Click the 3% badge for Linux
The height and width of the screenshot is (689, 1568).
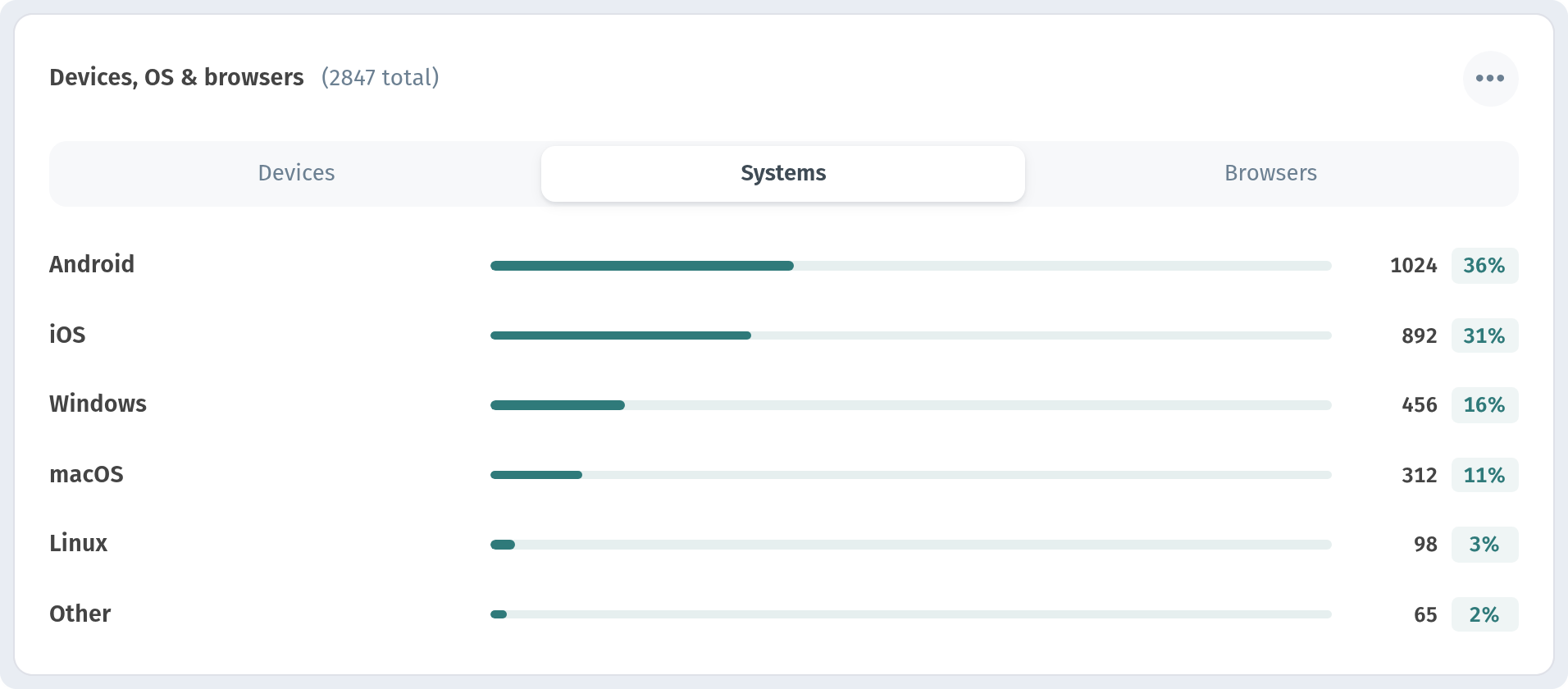(1484, 545)
